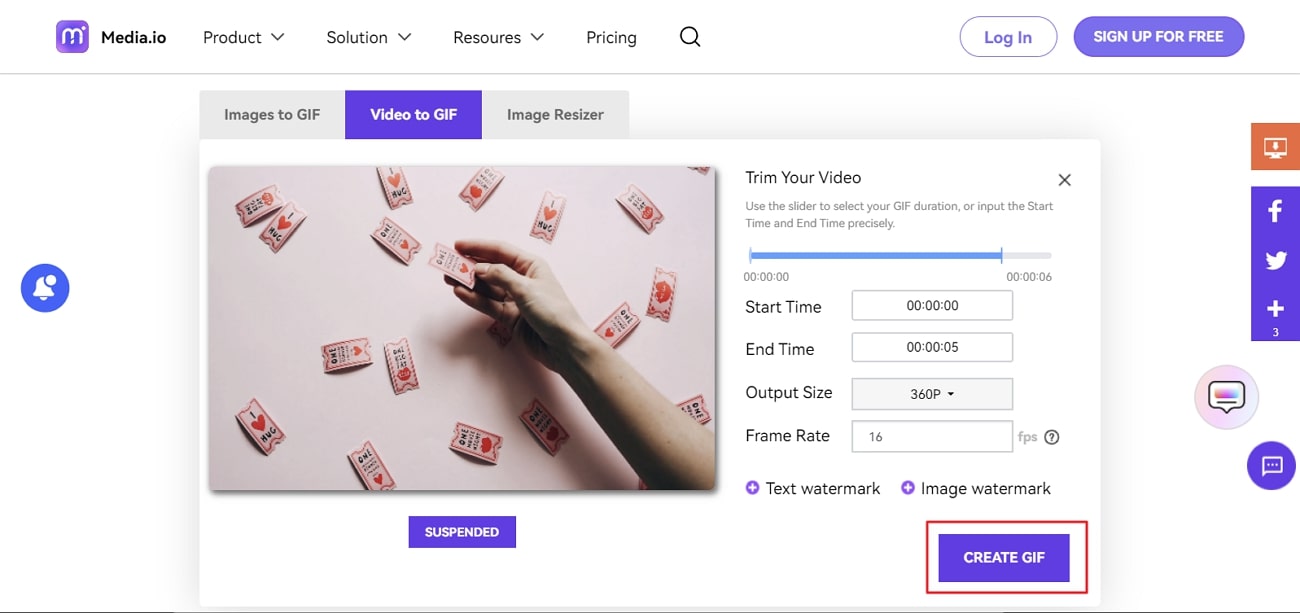1300x613 pixels.
Task: Expand the Product menu
Action: pos(243,37)
